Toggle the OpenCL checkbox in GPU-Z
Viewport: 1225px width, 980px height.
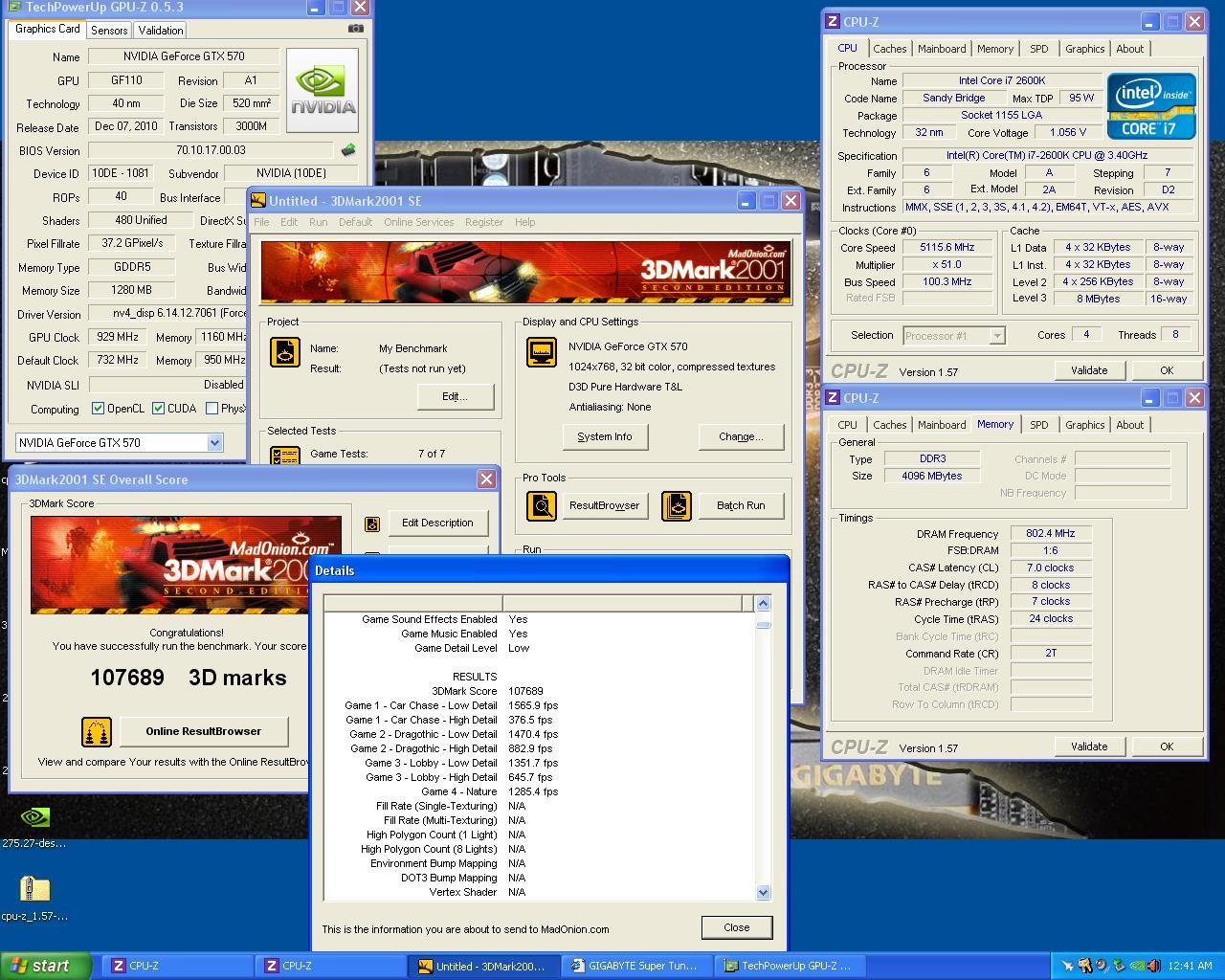pyautogui.click(x=98, y=409)
